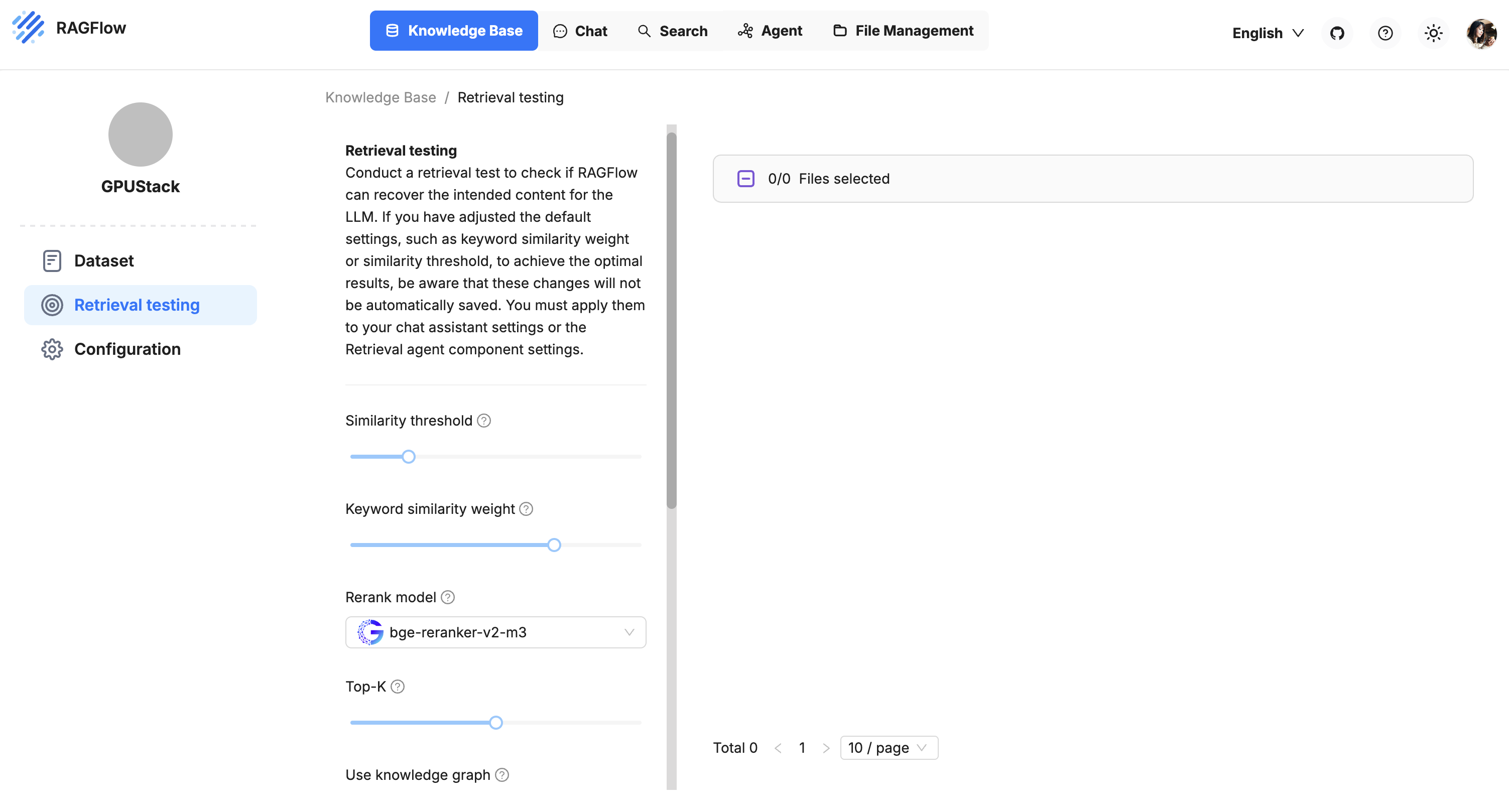Click the Similarity threshold slider handle

pos(408,457)
